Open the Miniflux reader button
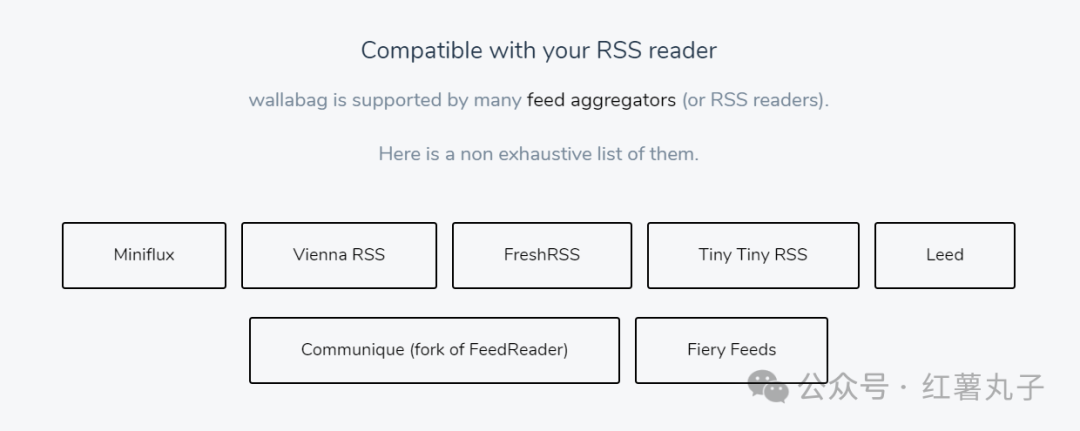The image size is (1080, 431). [144, 255]
